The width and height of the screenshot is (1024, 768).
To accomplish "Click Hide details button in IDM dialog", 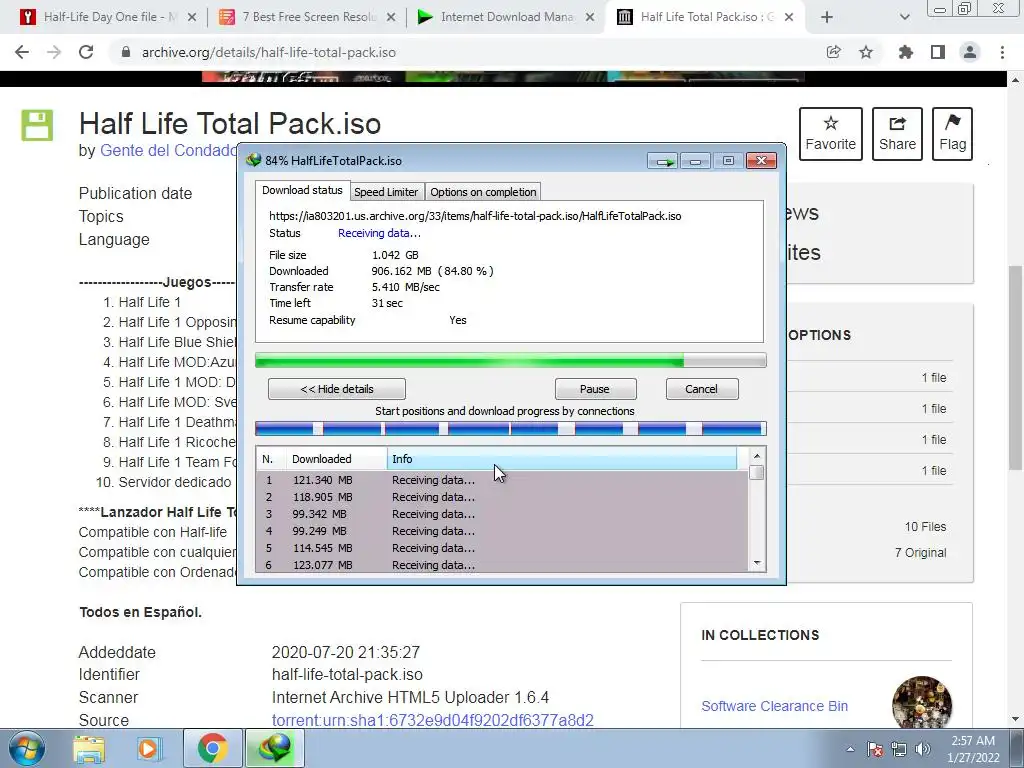I will coord(337,389).
